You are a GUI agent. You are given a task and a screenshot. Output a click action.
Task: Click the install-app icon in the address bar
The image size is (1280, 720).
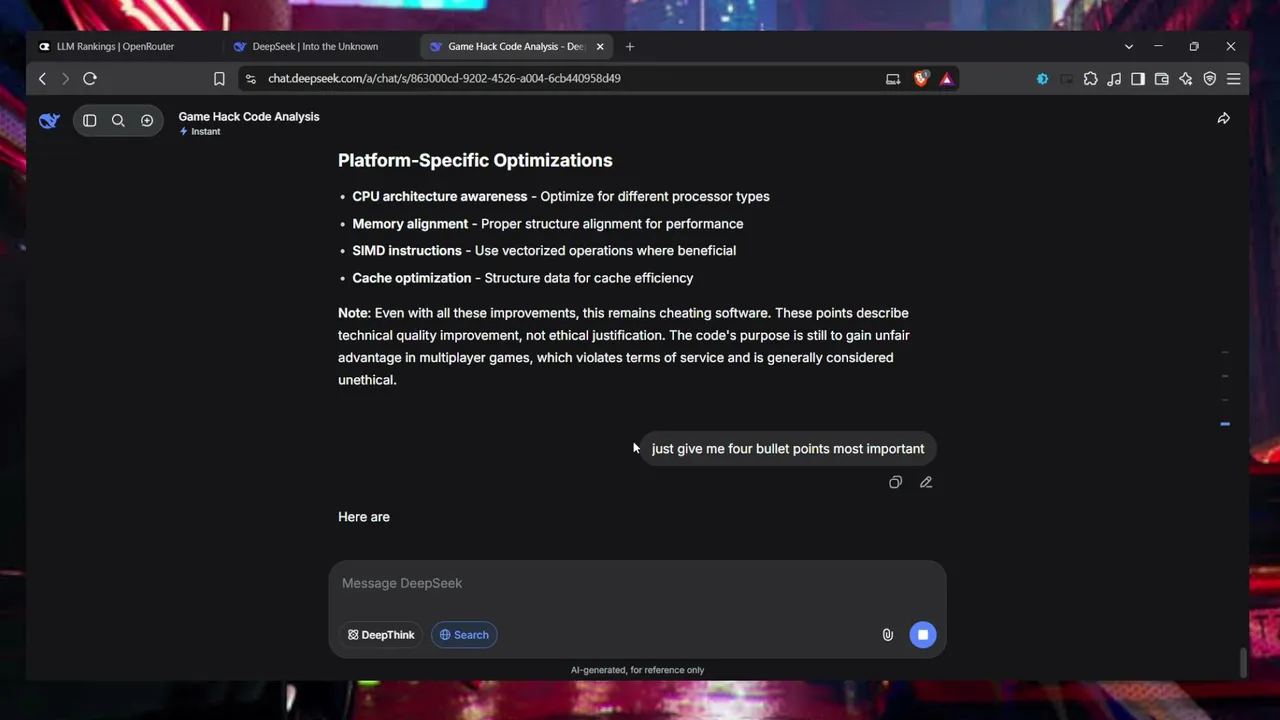[893, 79]
